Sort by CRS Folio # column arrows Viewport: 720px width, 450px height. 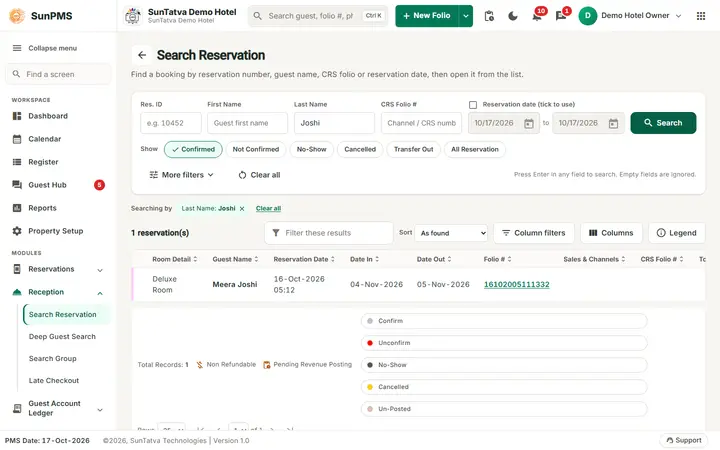[x=681, y=259]
